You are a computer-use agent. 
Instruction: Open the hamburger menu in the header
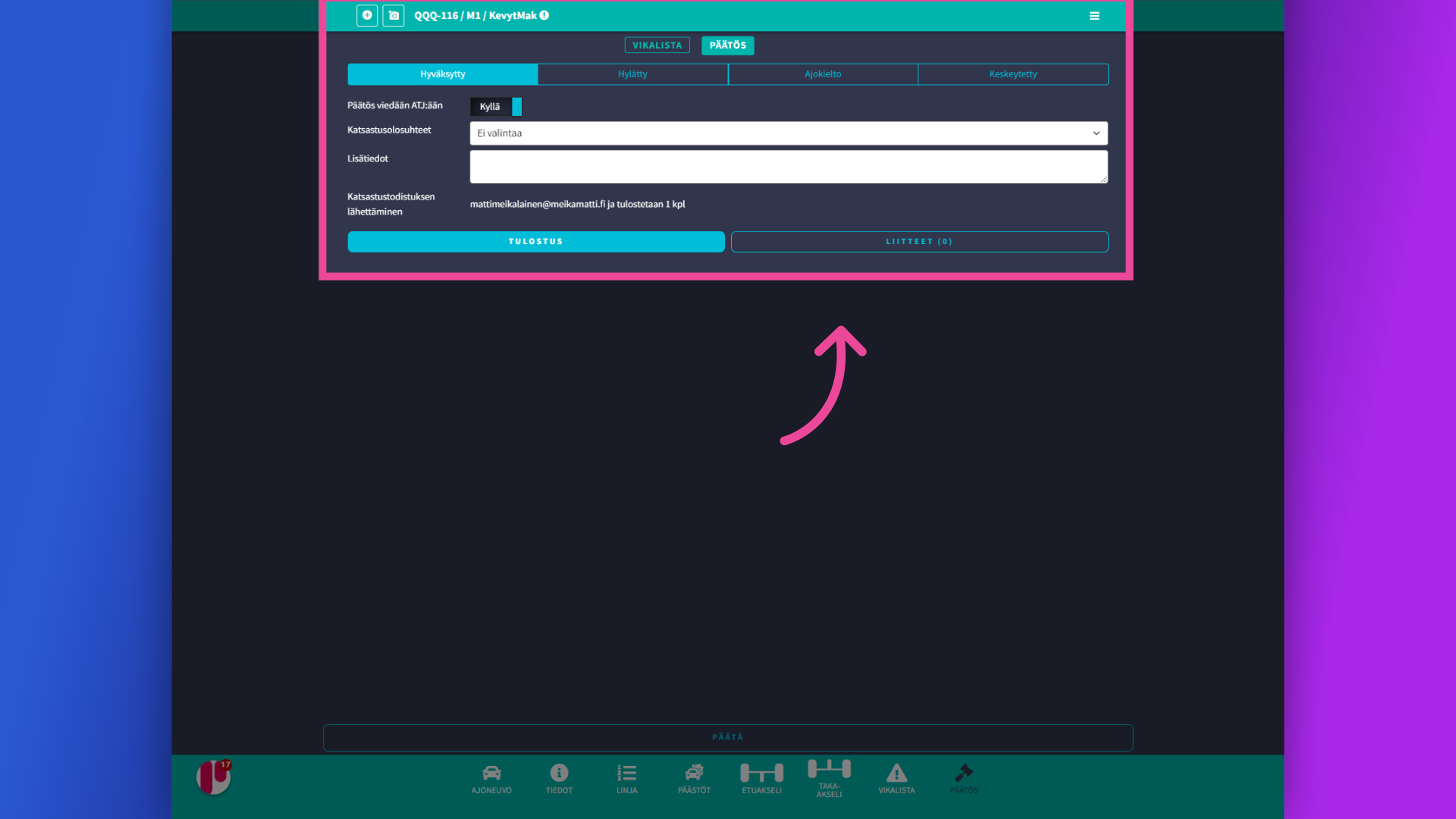pyautogui.click(x=1094, y=16)
